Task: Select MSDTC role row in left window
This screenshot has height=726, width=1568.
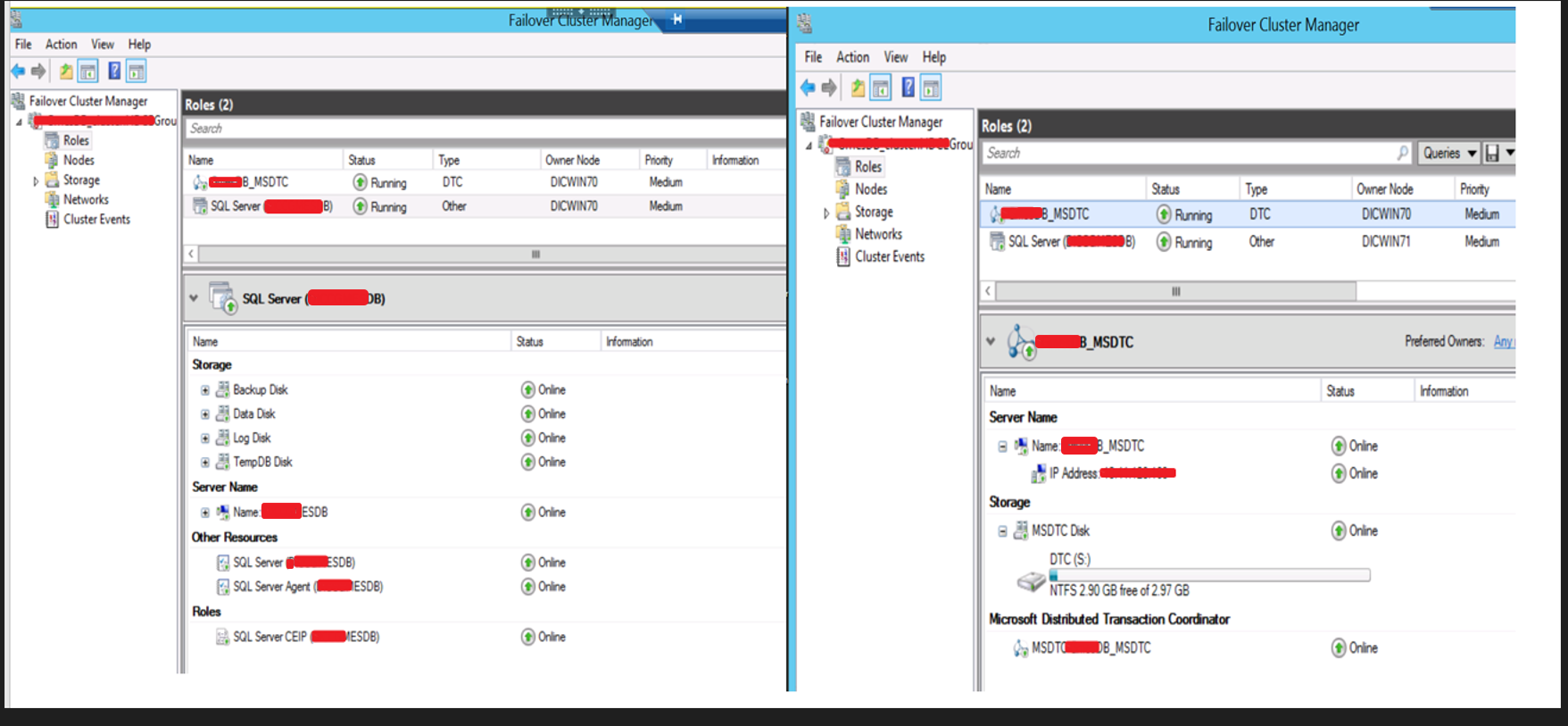Action: pyautogui.click(x=484, y=182)
